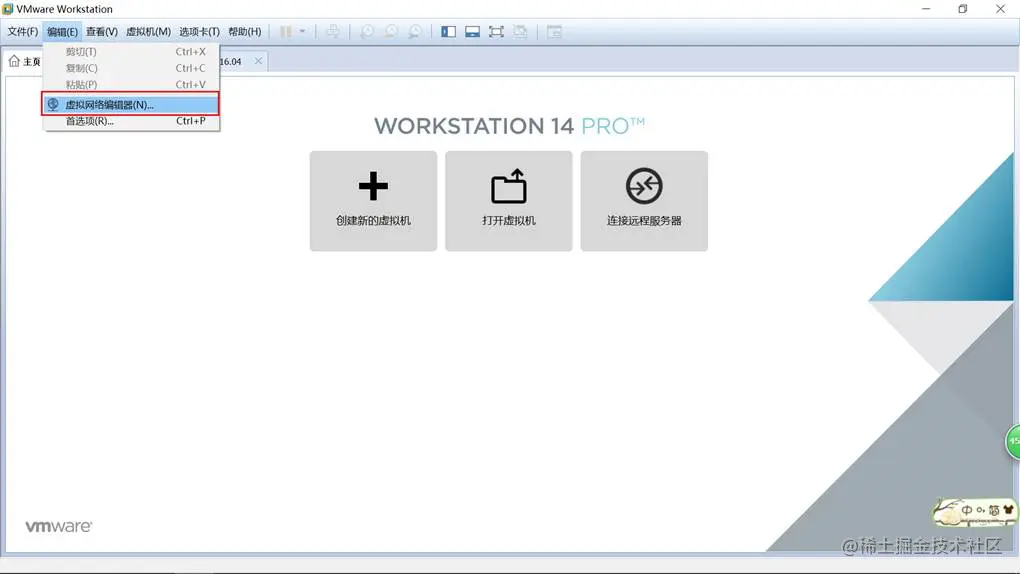Screen dimensions: 1020x574
Task: Toggle the thumbnail bar view icon
Action: [472, 31]
